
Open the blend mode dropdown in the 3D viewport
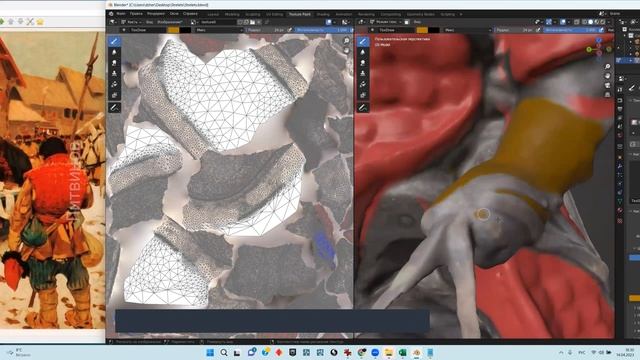pos(467,30)
